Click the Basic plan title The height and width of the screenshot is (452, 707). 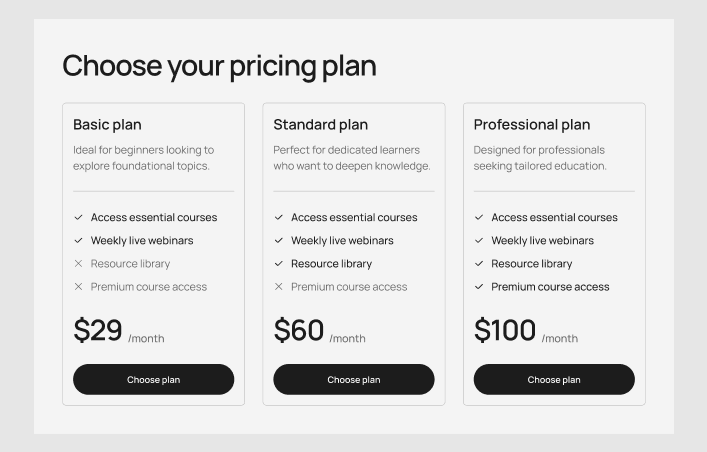coord(107,125)
